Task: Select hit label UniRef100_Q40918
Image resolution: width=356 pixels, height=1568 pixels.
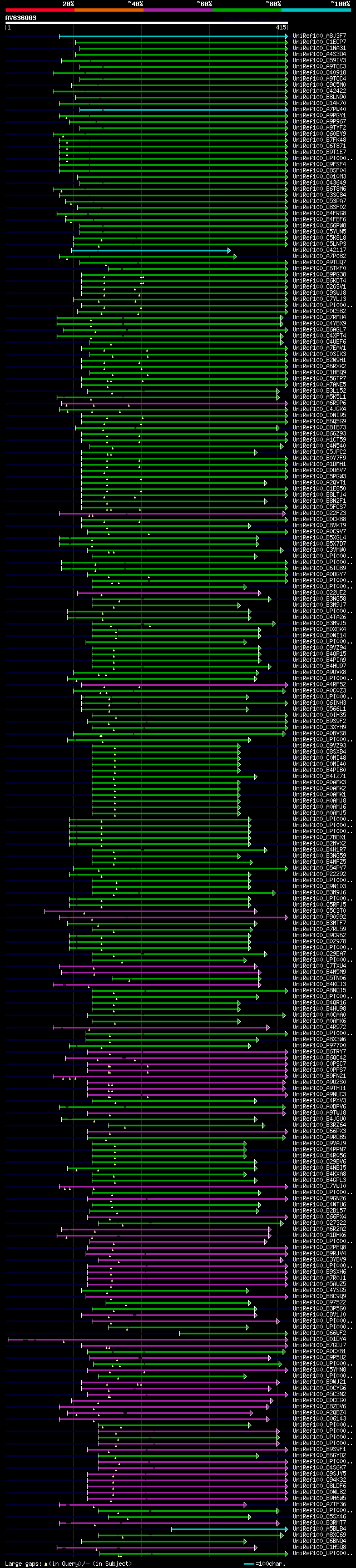Action: point(319,72)
